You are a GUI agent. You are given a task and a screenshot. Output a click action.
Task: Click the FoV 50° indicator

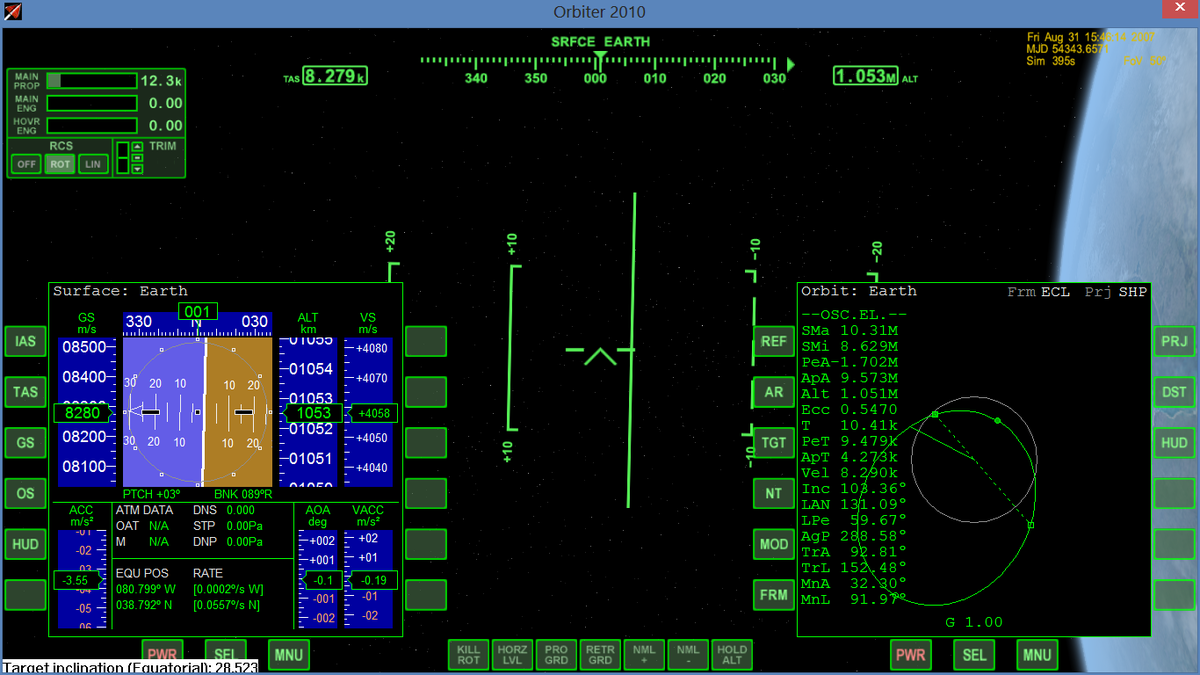[1145, 61]
